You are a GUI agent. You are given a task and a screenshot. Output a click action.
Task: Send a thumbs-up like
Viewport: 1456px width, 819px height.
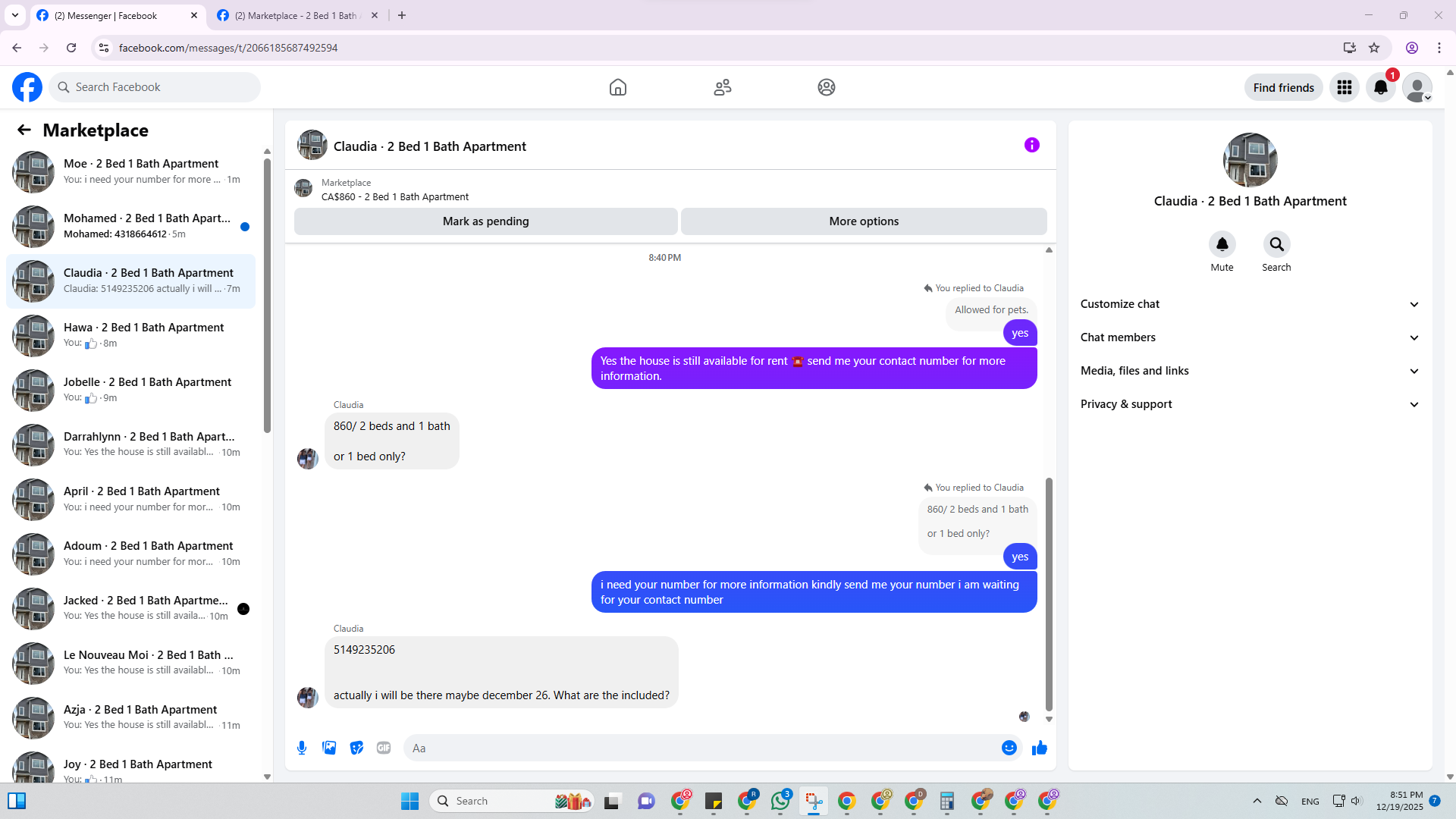(1039, 748)
